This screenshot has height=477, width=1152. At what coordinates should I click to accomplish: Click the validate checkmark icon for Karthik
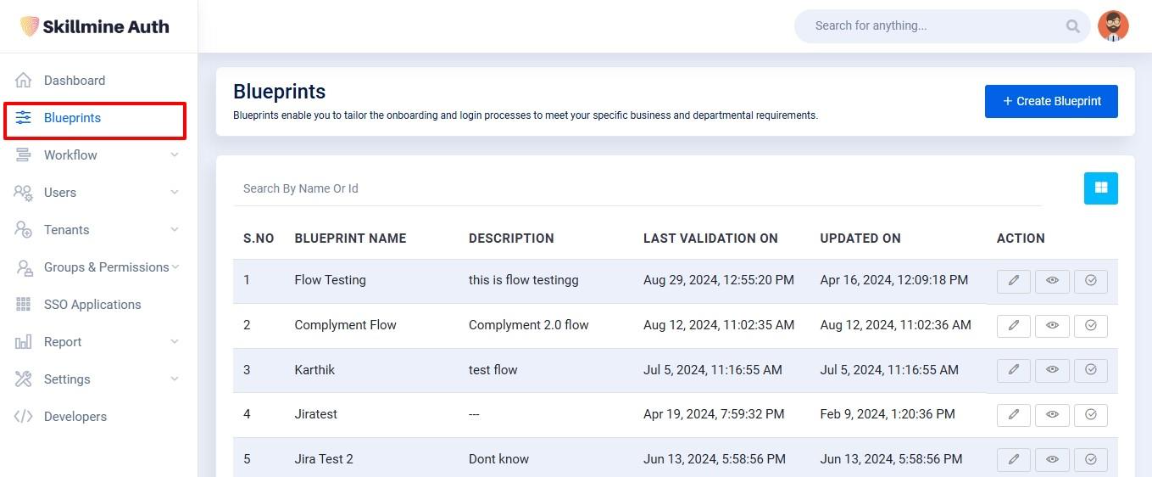[1090, 370]
